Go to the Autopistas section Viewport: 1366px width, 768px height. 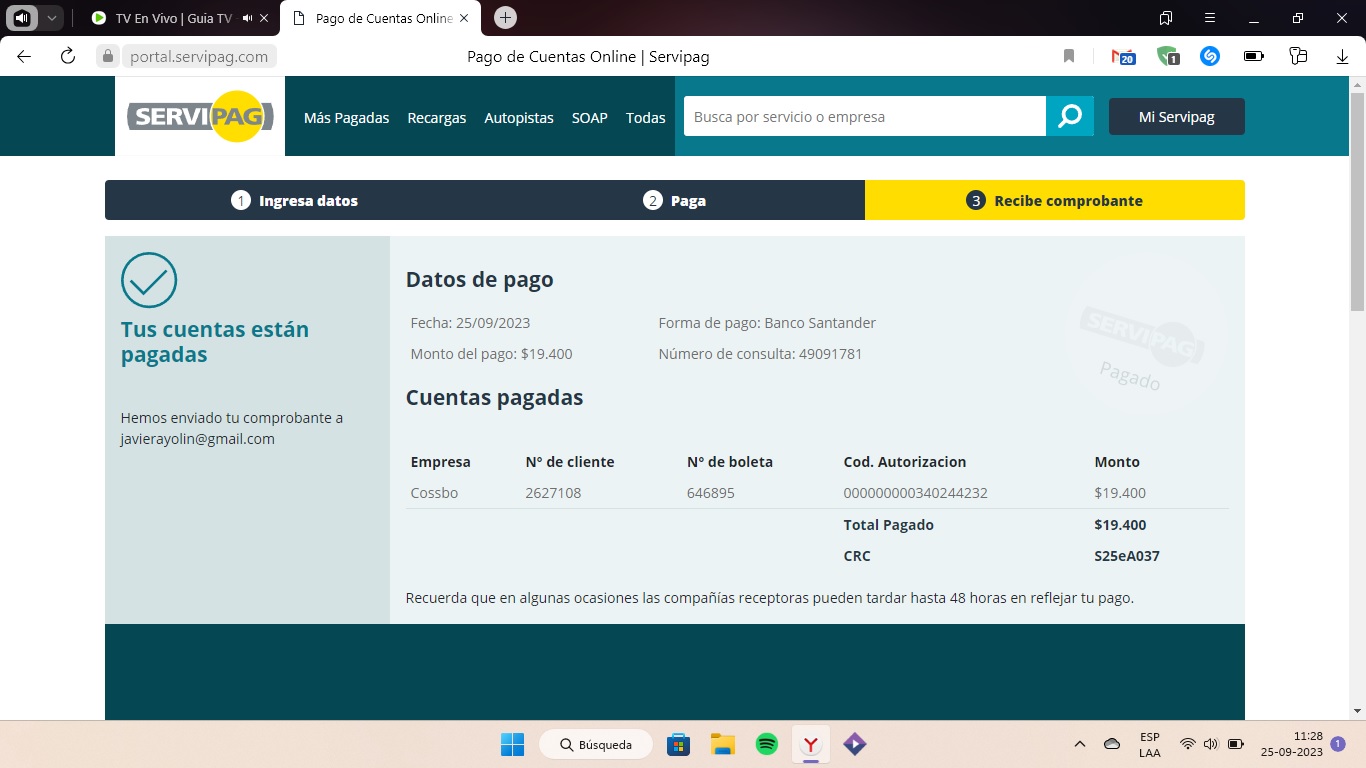pos(518,118)
